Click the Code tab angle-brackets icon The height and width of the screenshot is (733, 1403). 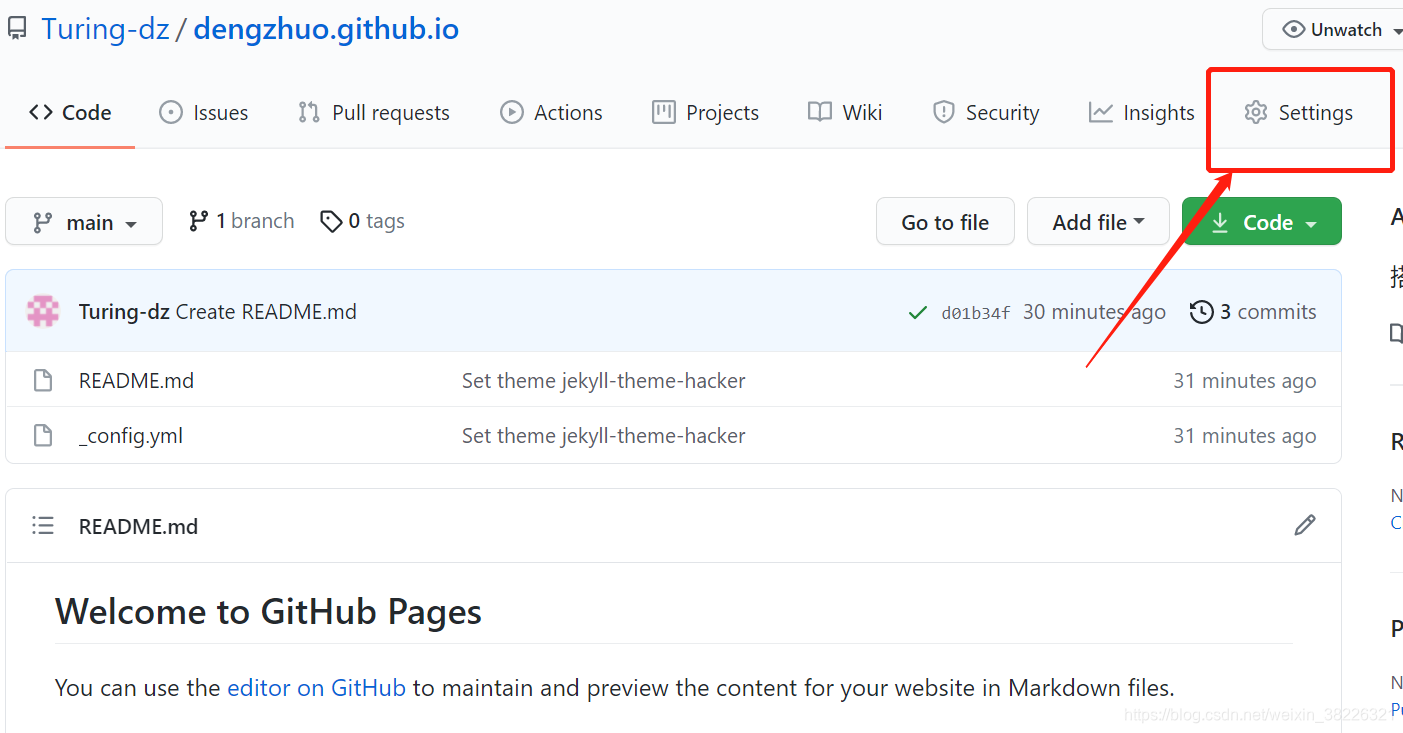click(41, 113)
